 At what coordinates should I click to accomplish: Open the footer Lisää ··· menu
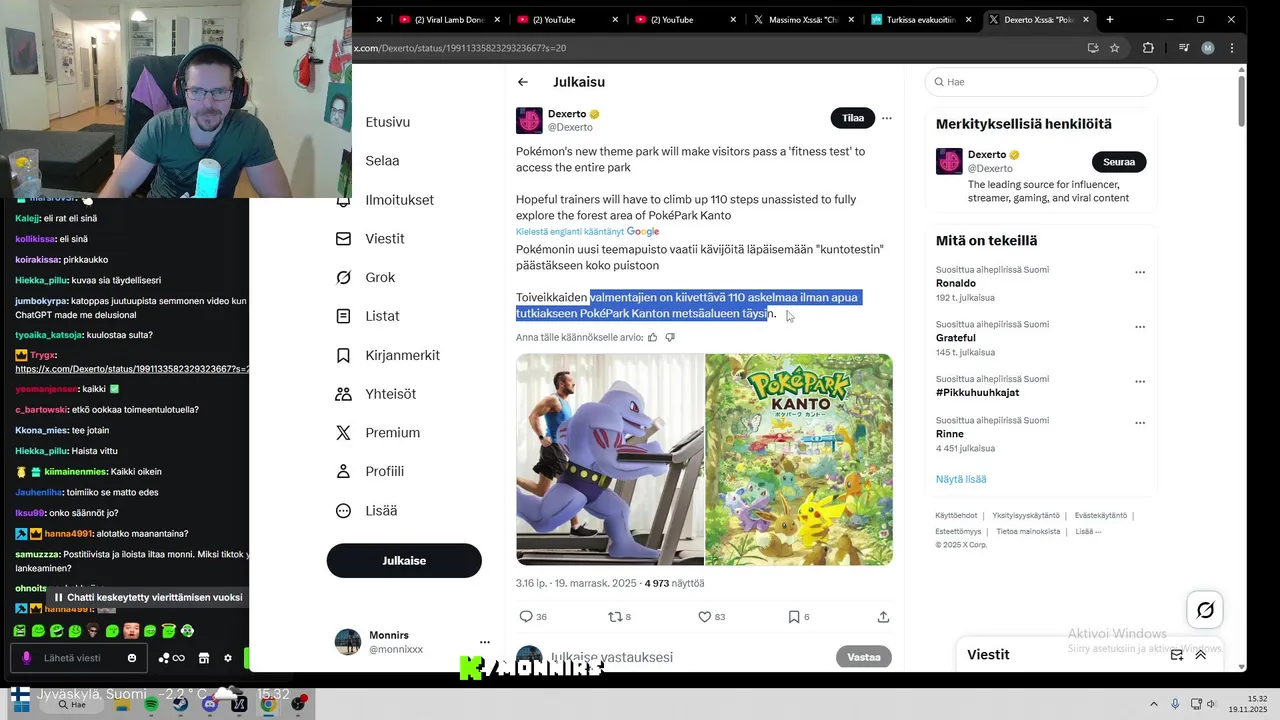(x=1088, y=532)
